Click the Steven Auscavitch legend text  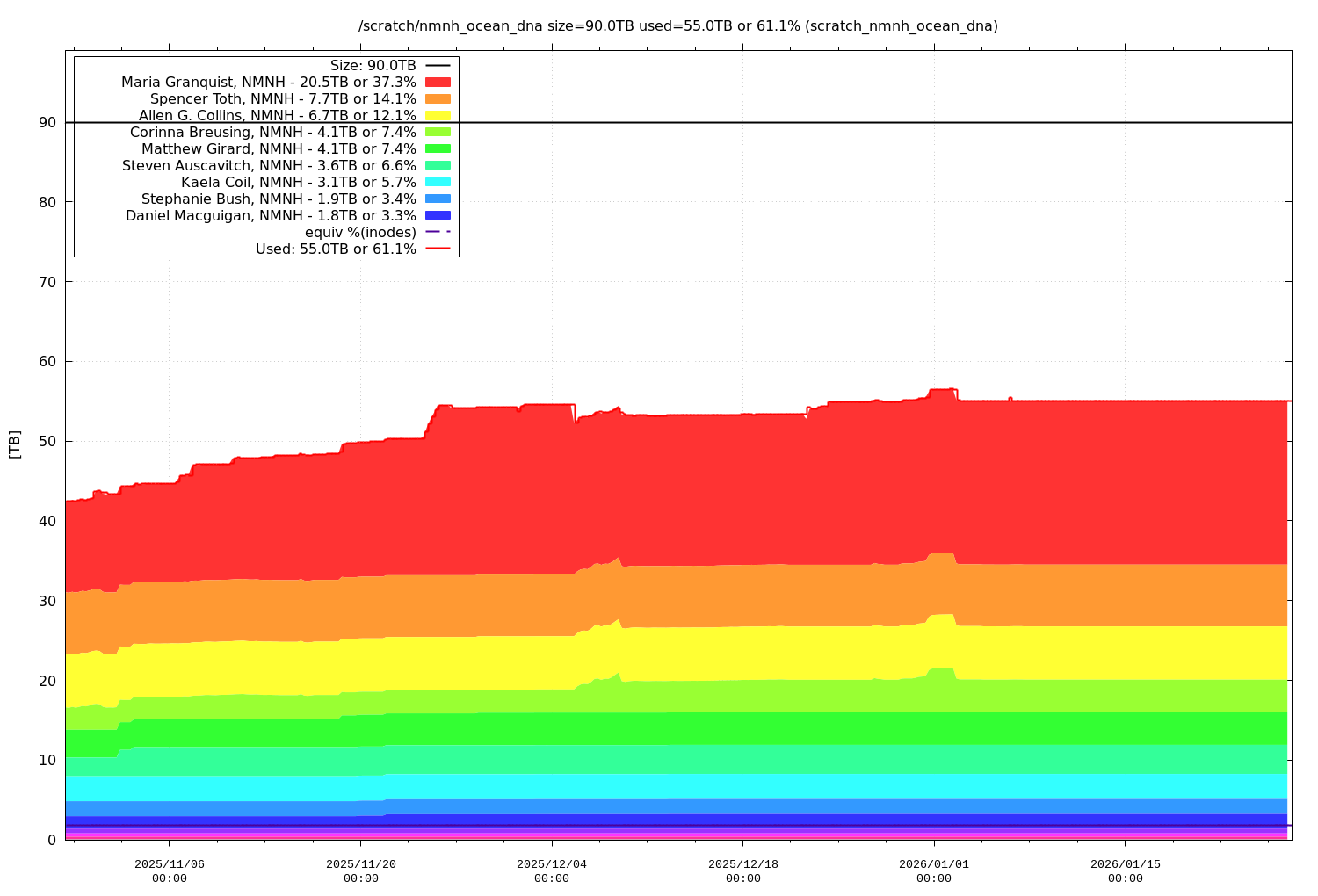click(x=269, y=165)
